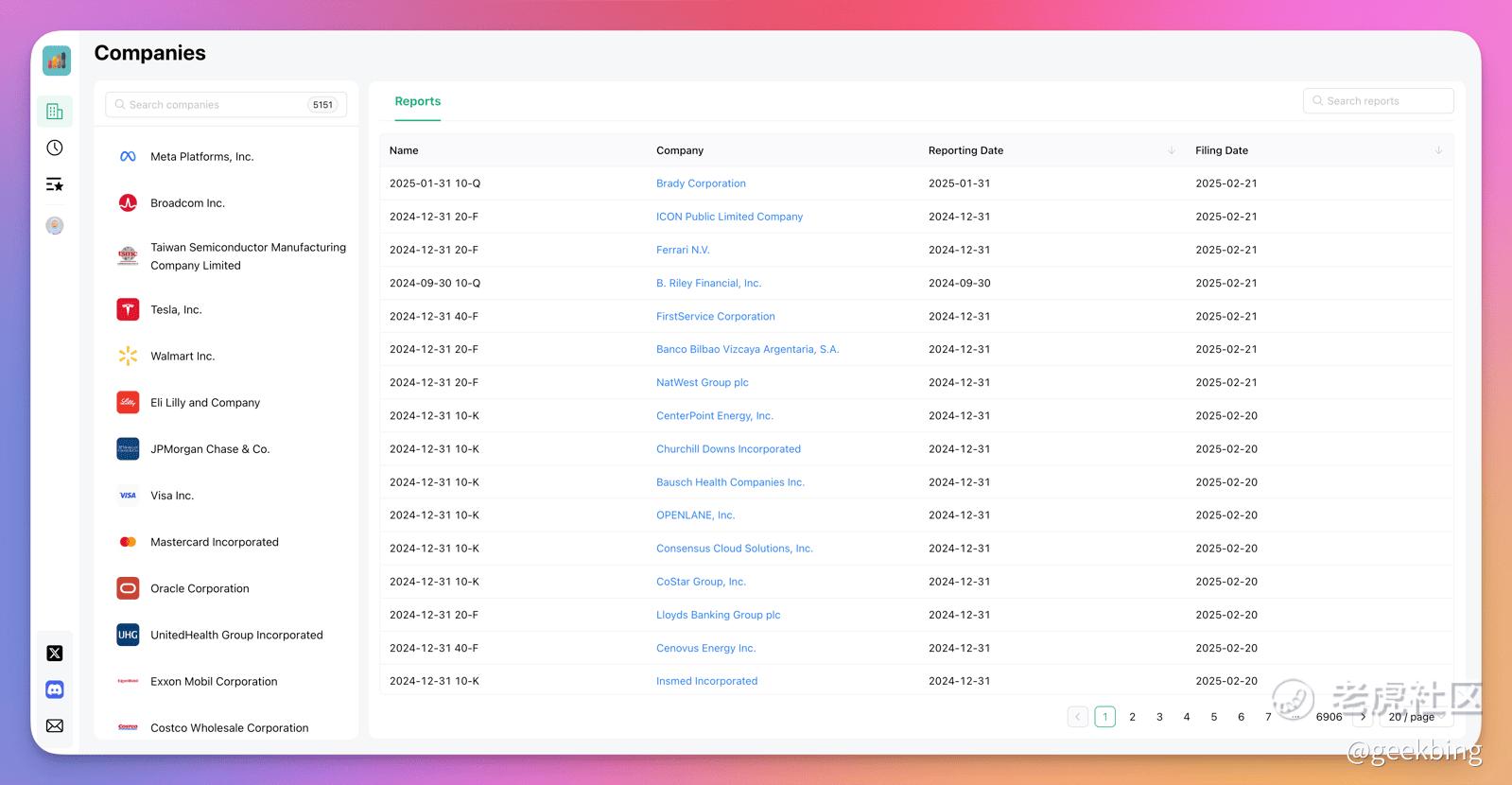The width and height of the screenshot is (1512, 785).
Task: Click the Broadcom logo icon
Action: coord(128,203)
